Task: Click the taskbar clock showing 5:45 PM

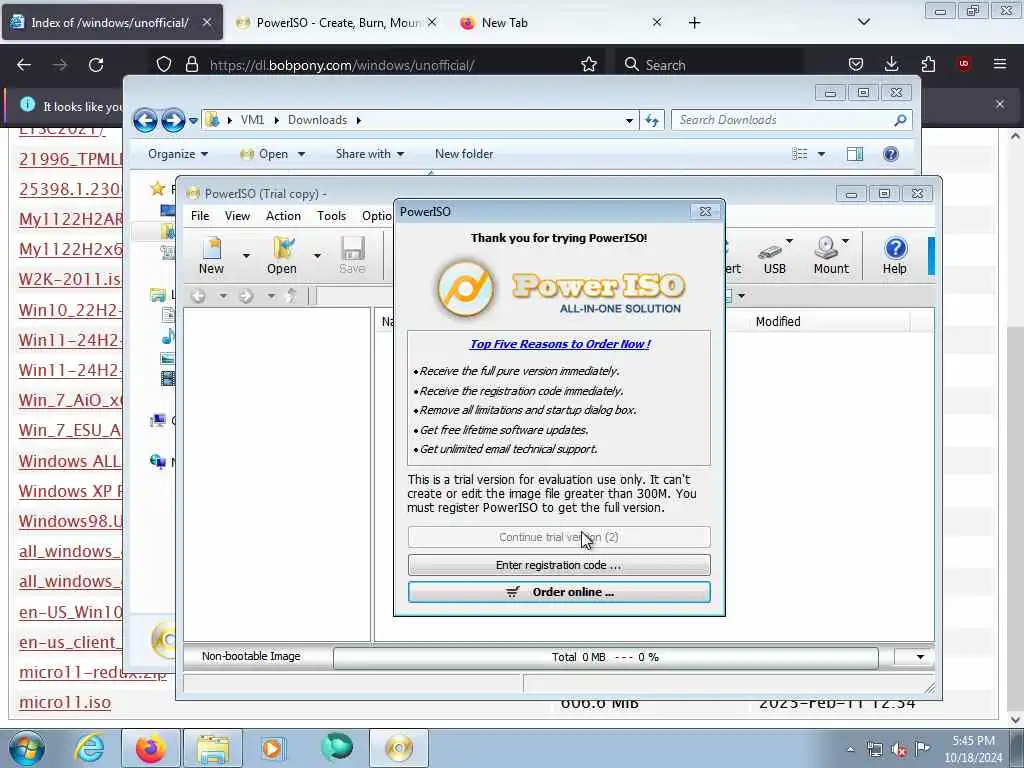Action: (x=973, y=749)
